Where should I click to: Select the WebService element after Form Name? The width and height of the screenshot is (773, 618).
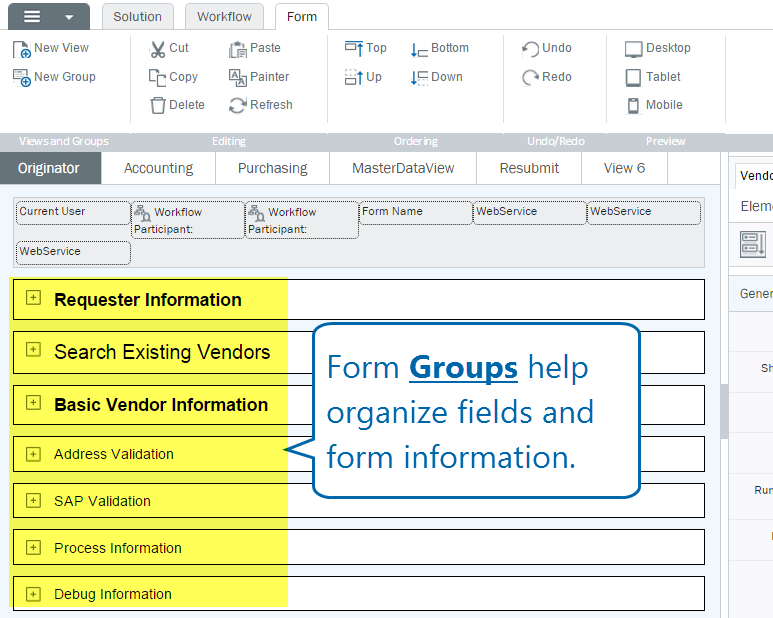529,212
